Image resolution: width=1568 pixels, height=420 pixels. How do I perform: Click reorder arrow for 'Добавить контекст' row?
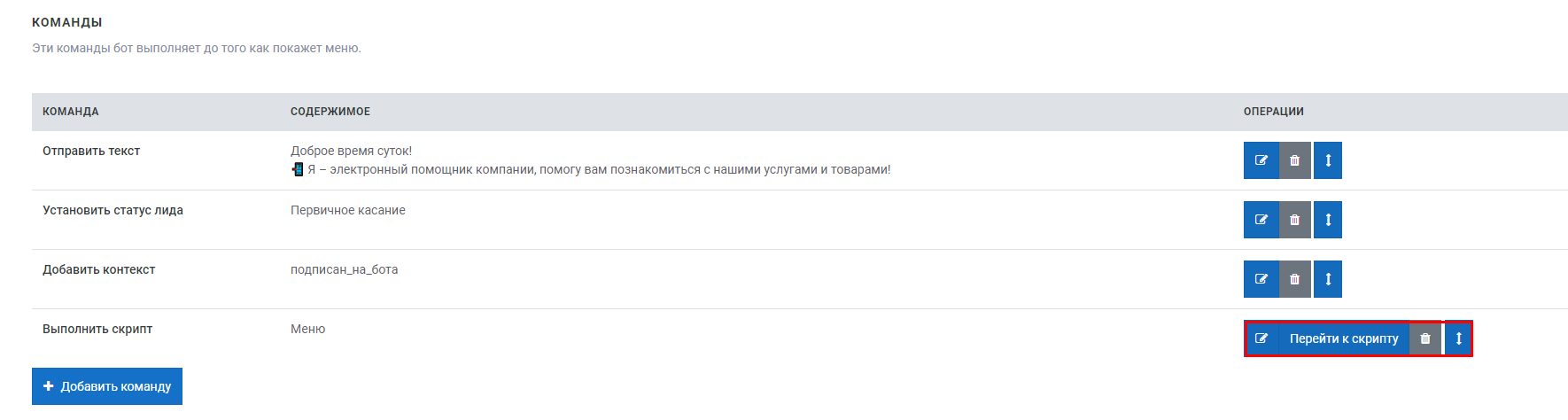click(1328, 279)
